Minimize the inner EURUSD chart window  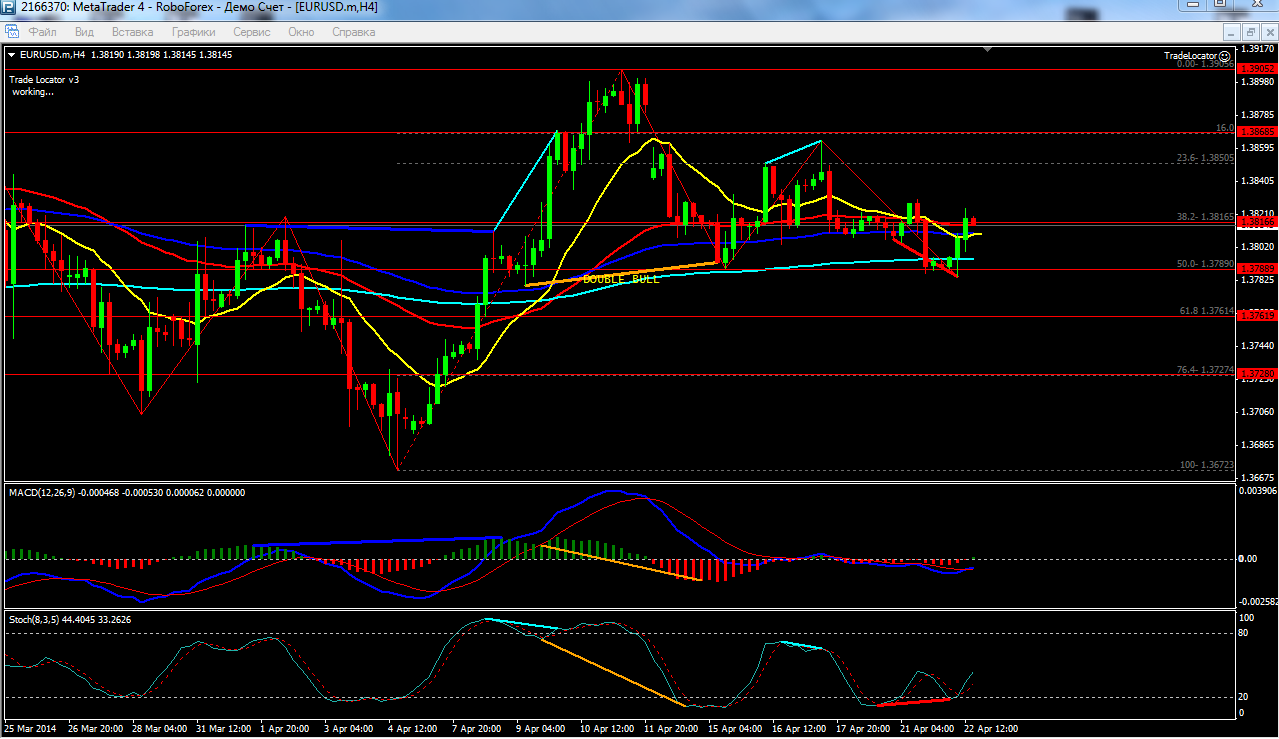[1233, 32]
